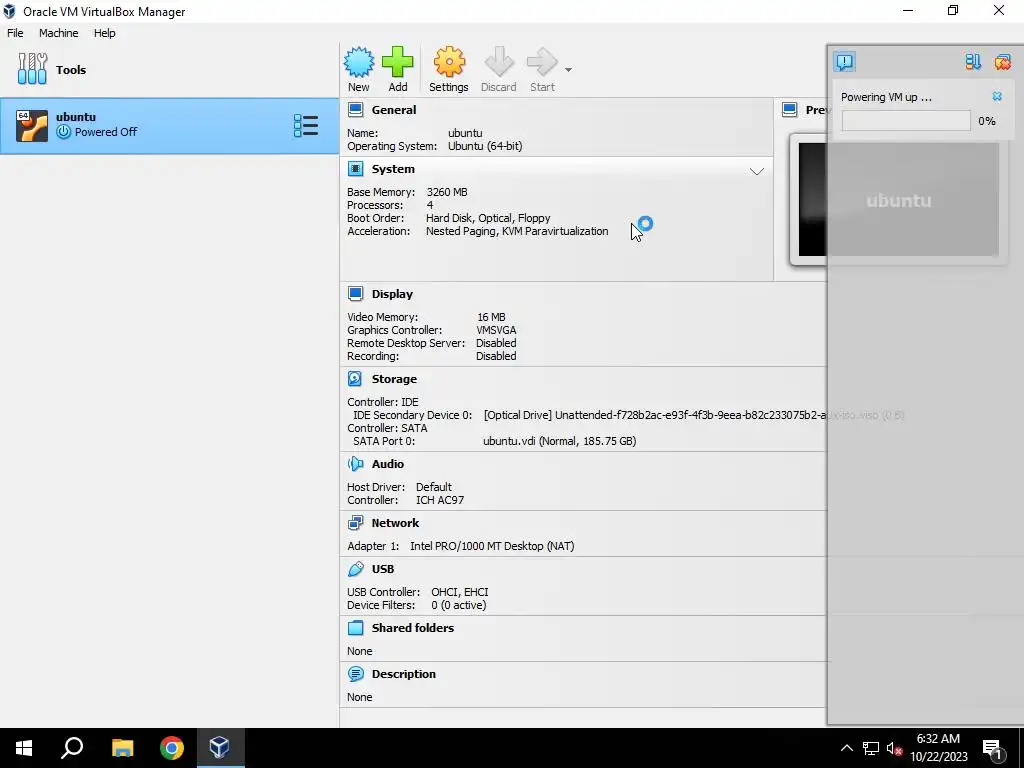The height and width of the screenshot is (768, 1024).
Task: Collapse the System section chevron
Action: 756,172
